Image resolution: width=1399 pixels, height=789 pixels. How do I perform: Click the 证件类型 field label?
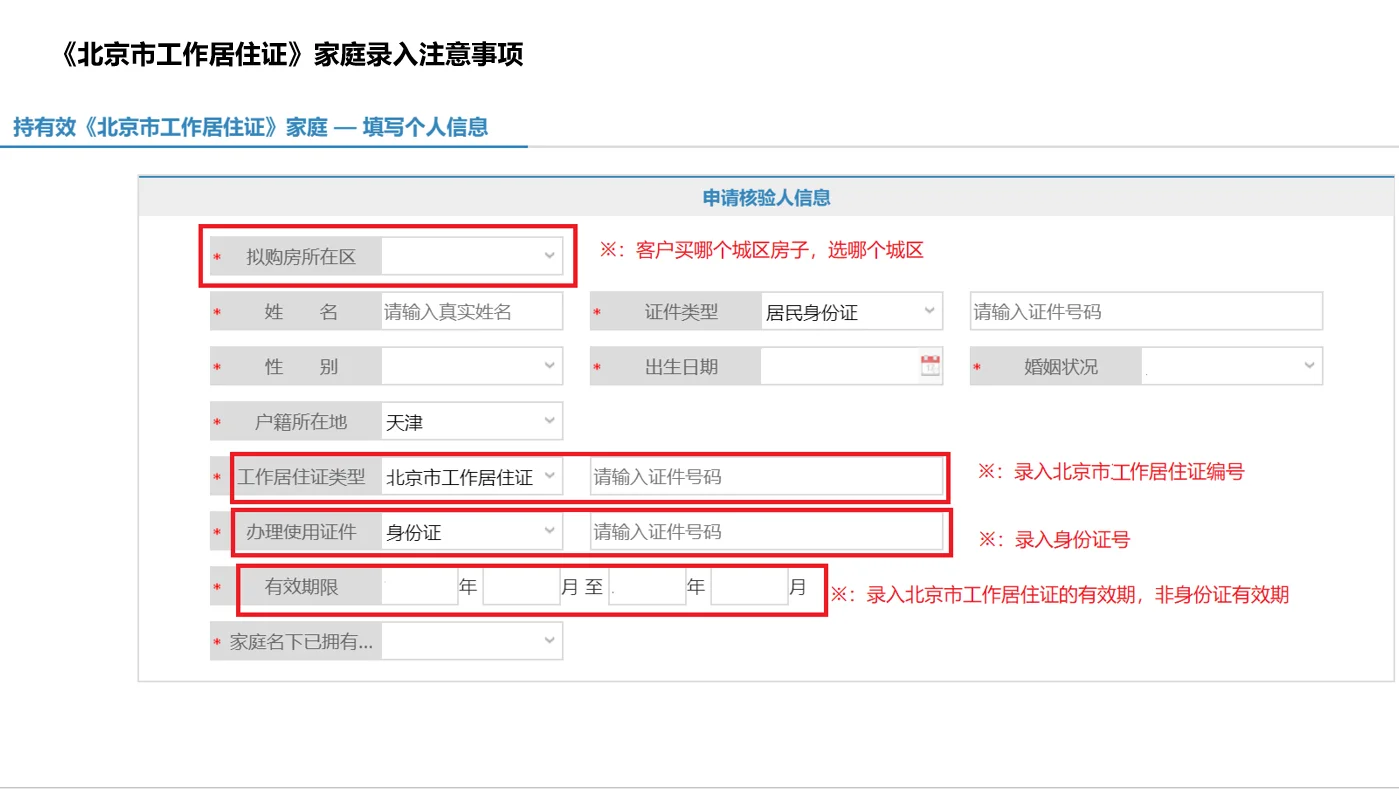pyautogui.click(x=681, y=312)
